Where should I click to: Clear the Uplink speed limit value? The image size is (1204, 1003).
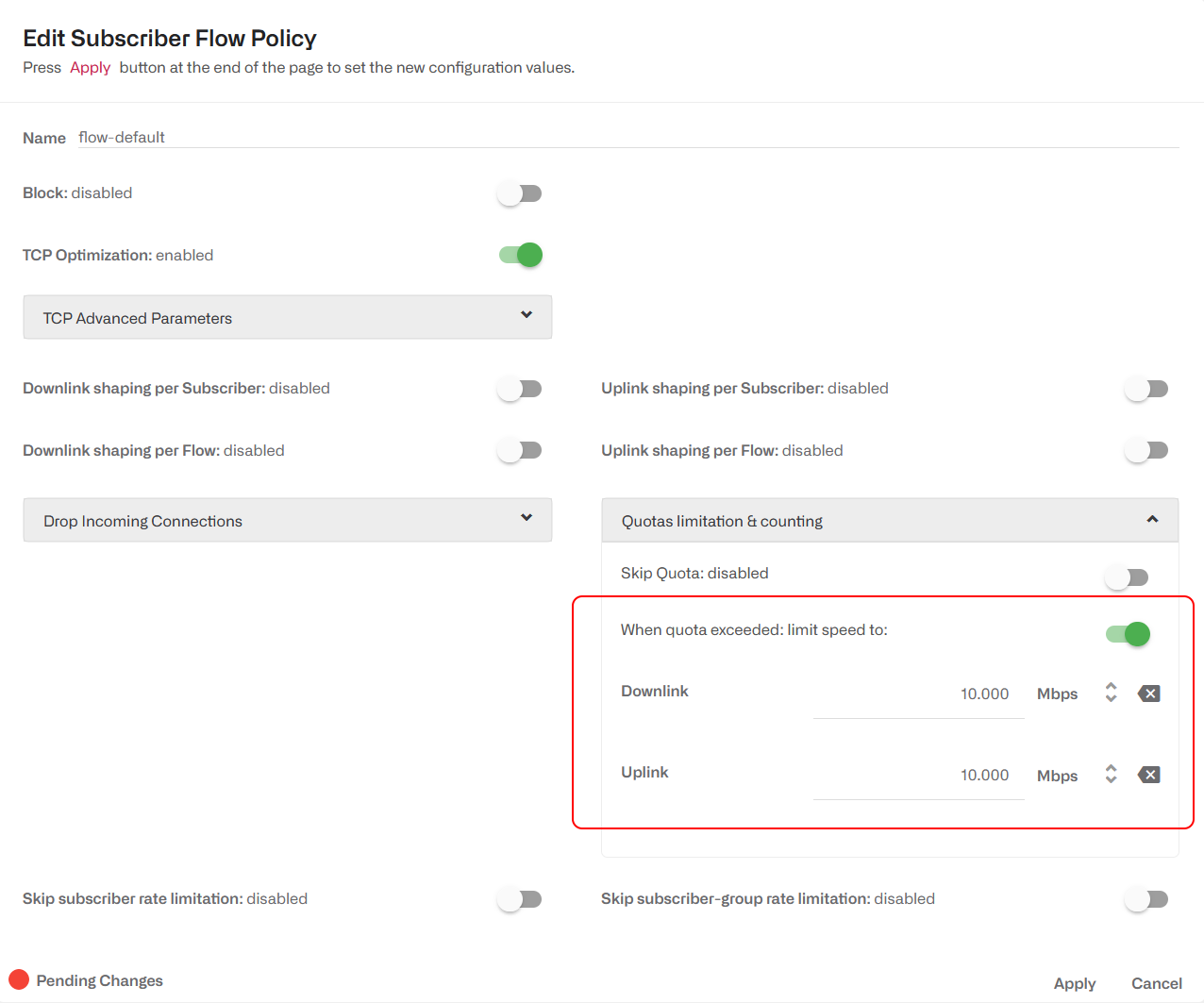[1148, 775]
